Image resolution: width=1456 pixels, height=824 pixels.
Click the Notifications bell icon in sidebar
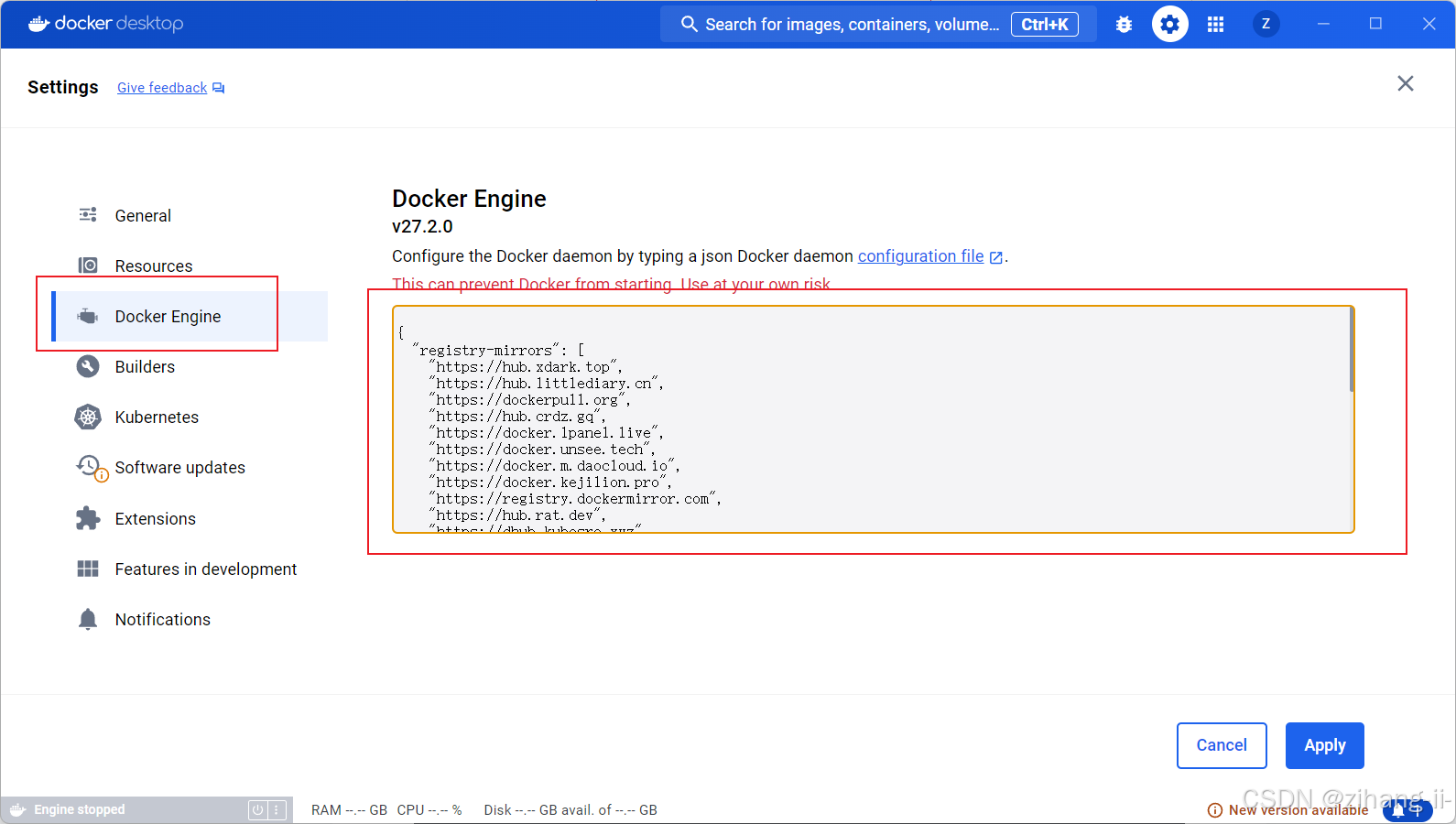pyautogui.click(x=88, y=619)
